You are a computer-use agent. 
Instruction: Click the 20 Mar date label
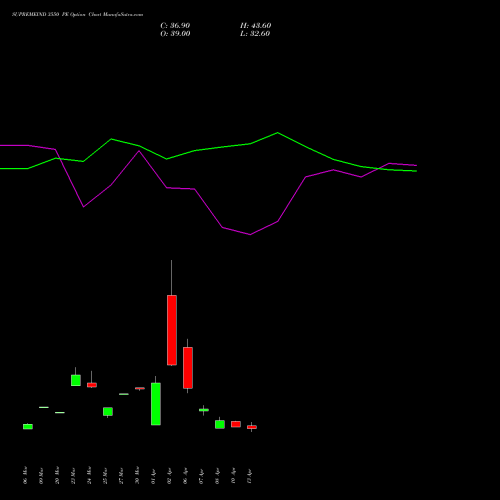(57, 475)
